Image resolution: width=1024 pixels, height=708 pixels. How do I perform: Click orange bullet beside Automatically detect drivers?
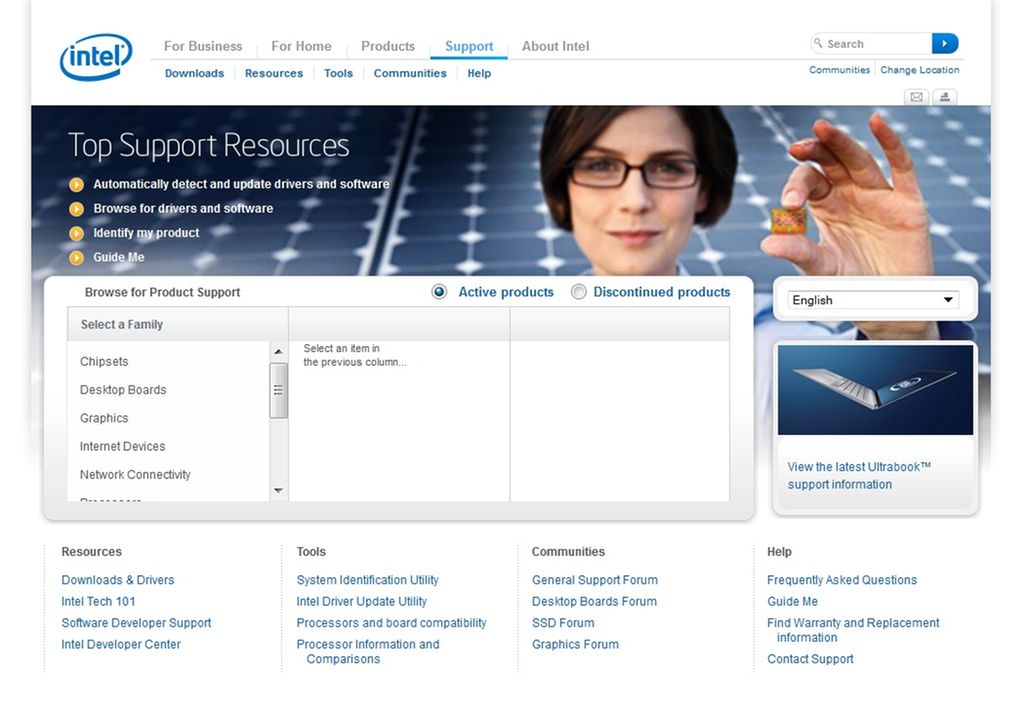click(x=77, y=185)
